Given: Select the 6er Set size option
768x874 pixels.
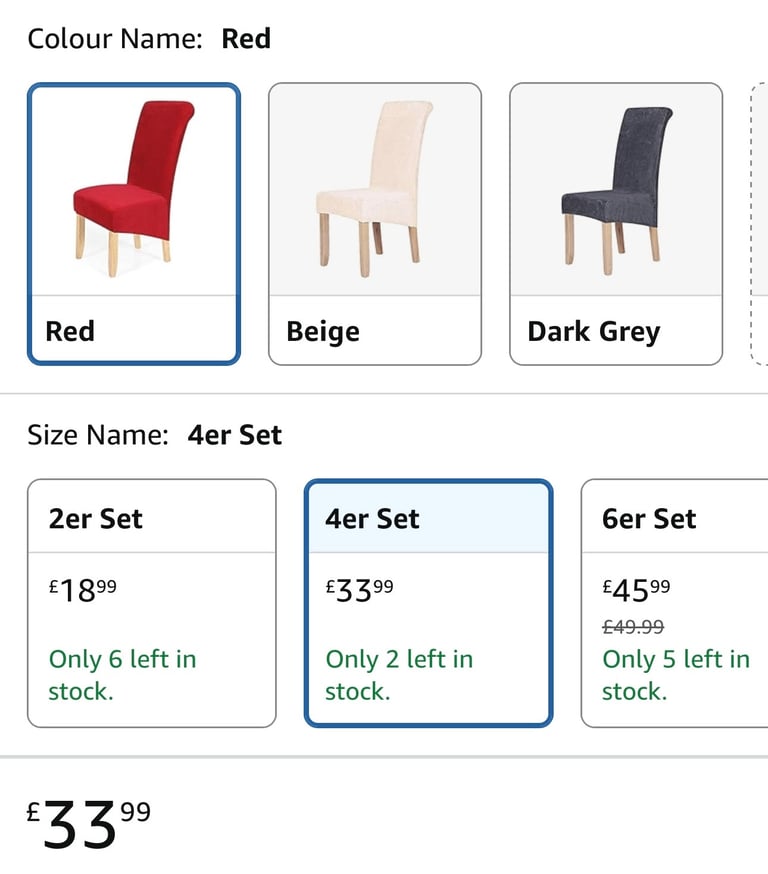Looking at the screenshot, I should pyautogui.click(x=674, y=603).
